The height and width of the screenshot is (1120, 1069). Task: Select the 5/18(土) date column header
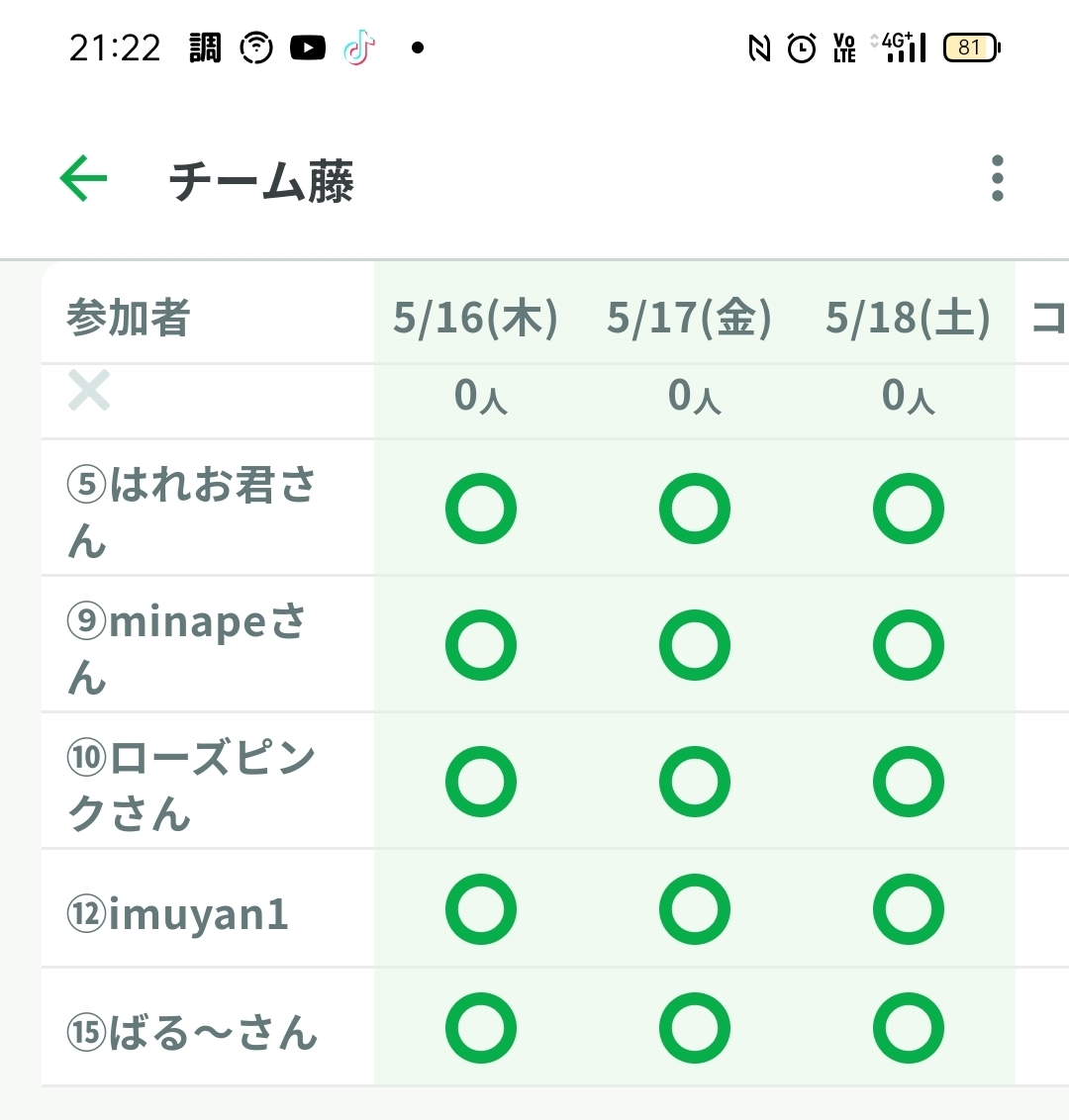click(909, 319)
